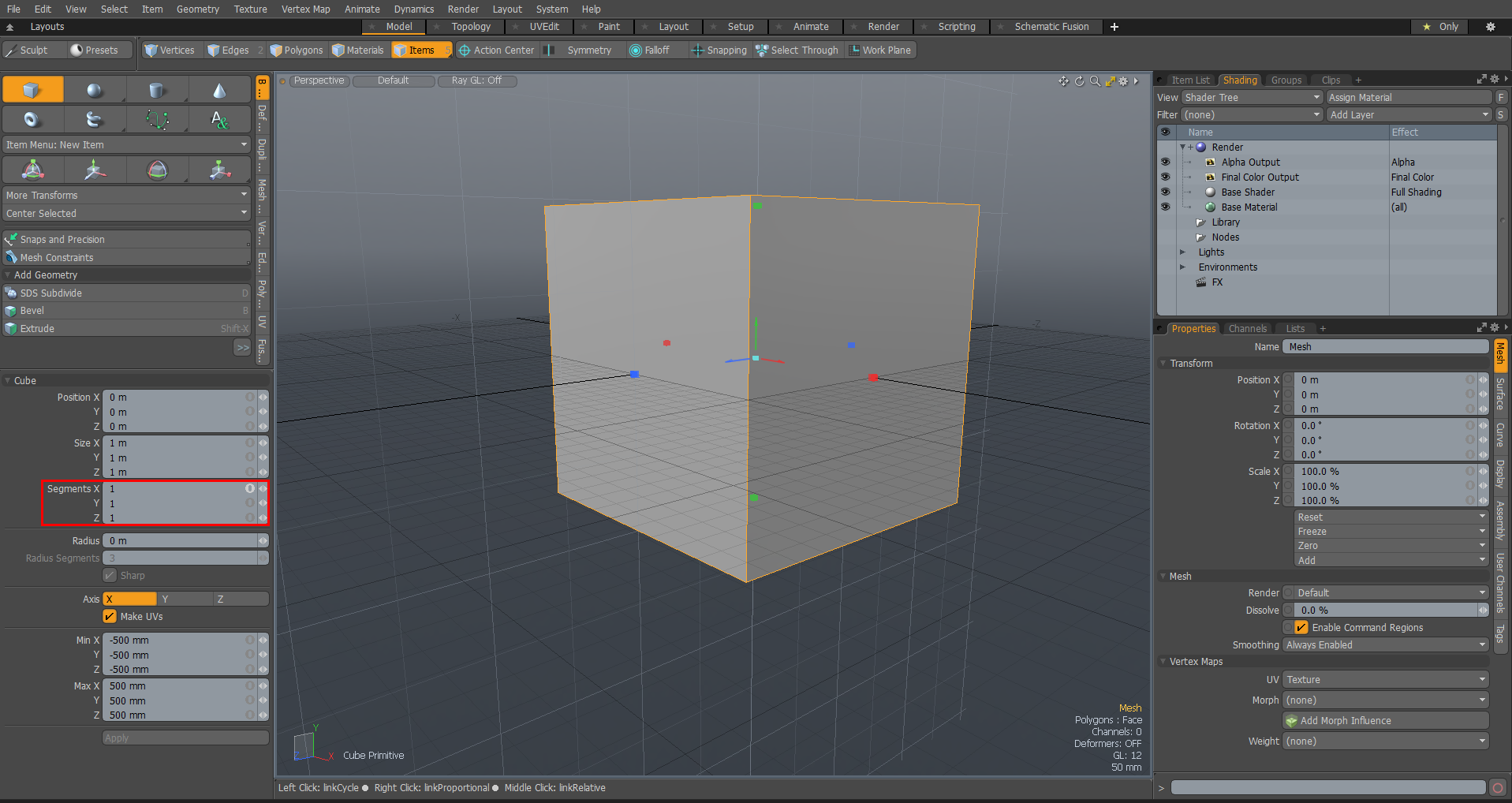Screen dimensions: 1512x803
Task: Select the Z axis button
Action: tap(241, 599)
